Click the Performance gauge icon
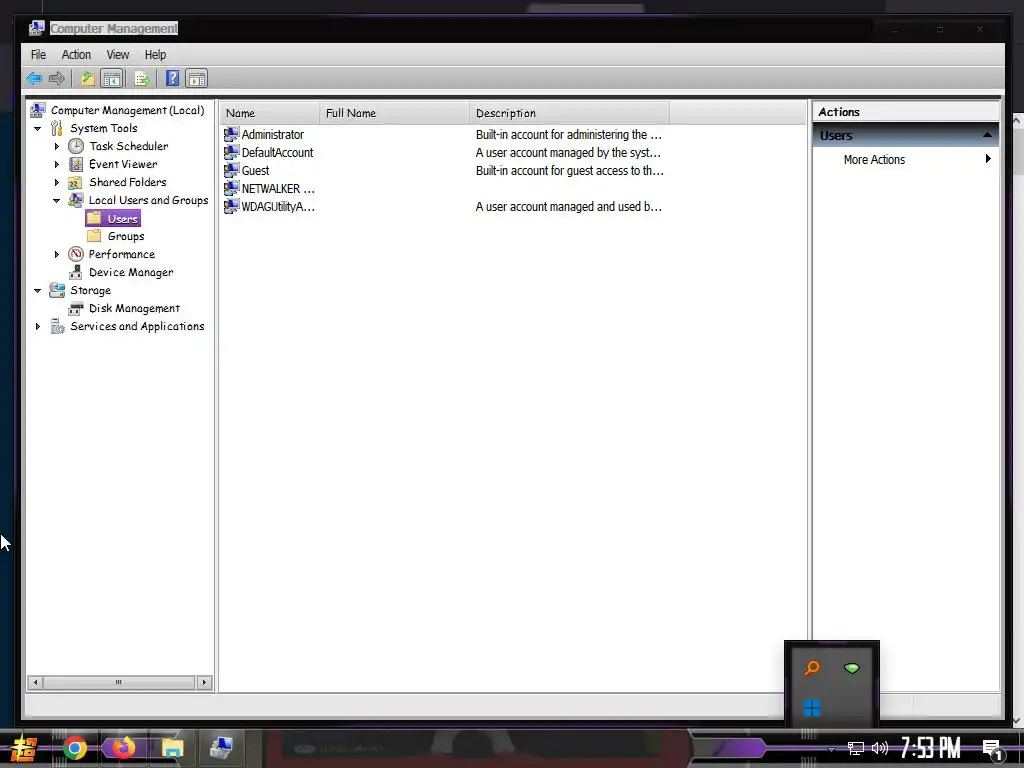 76,254
